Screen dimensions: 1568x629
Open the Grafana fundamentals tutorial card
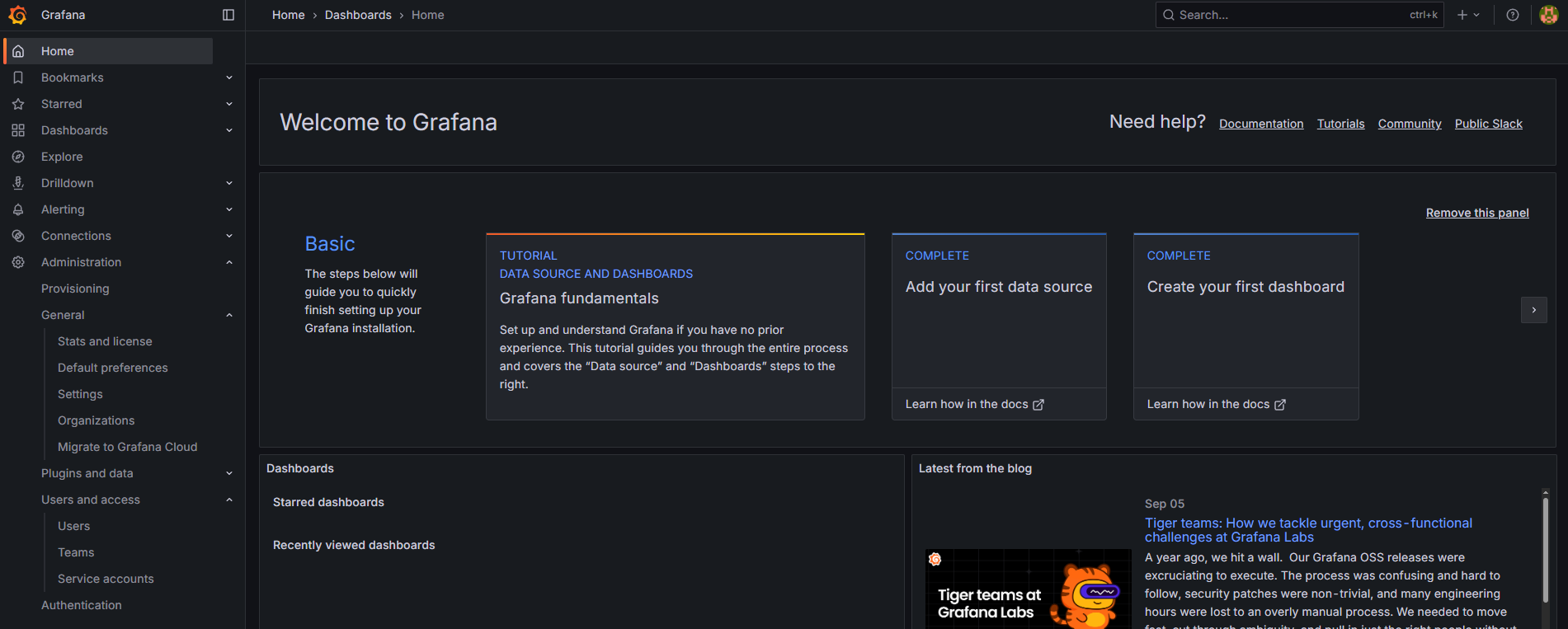[x=676, y=327]
